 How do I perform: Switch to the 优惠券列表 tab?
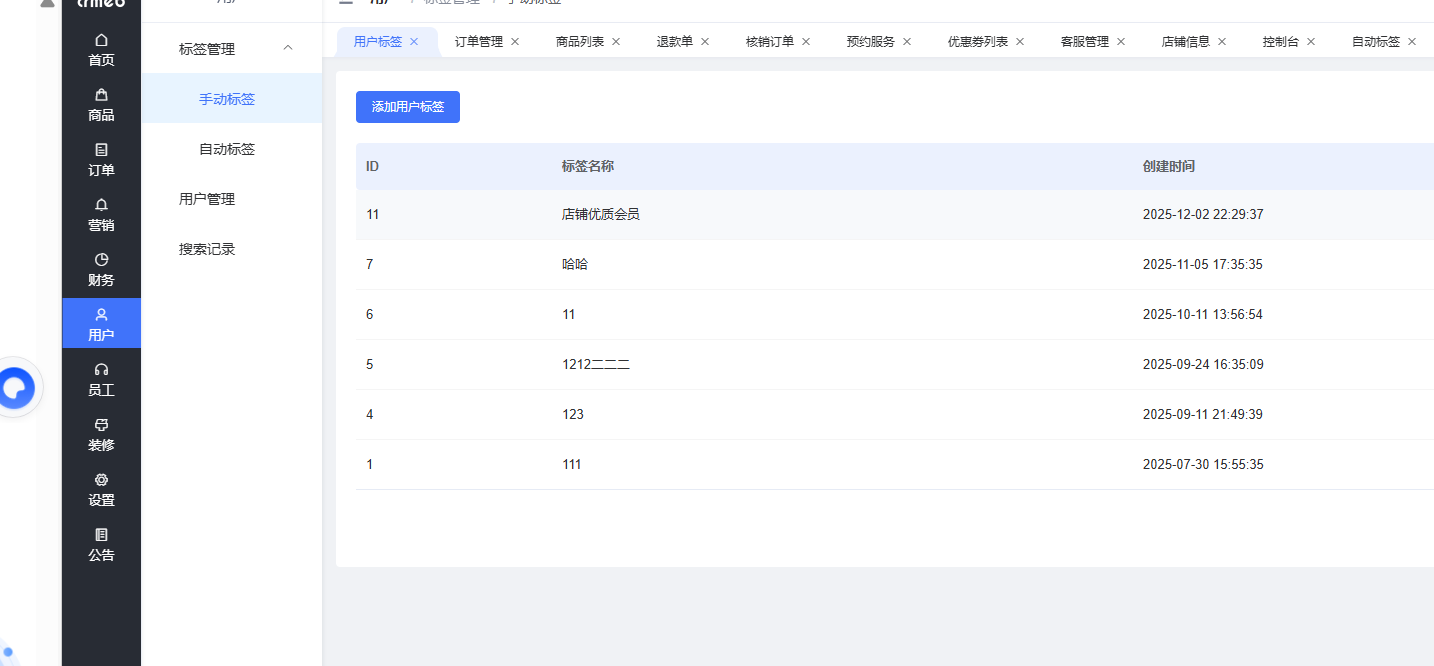coord(977,42)
